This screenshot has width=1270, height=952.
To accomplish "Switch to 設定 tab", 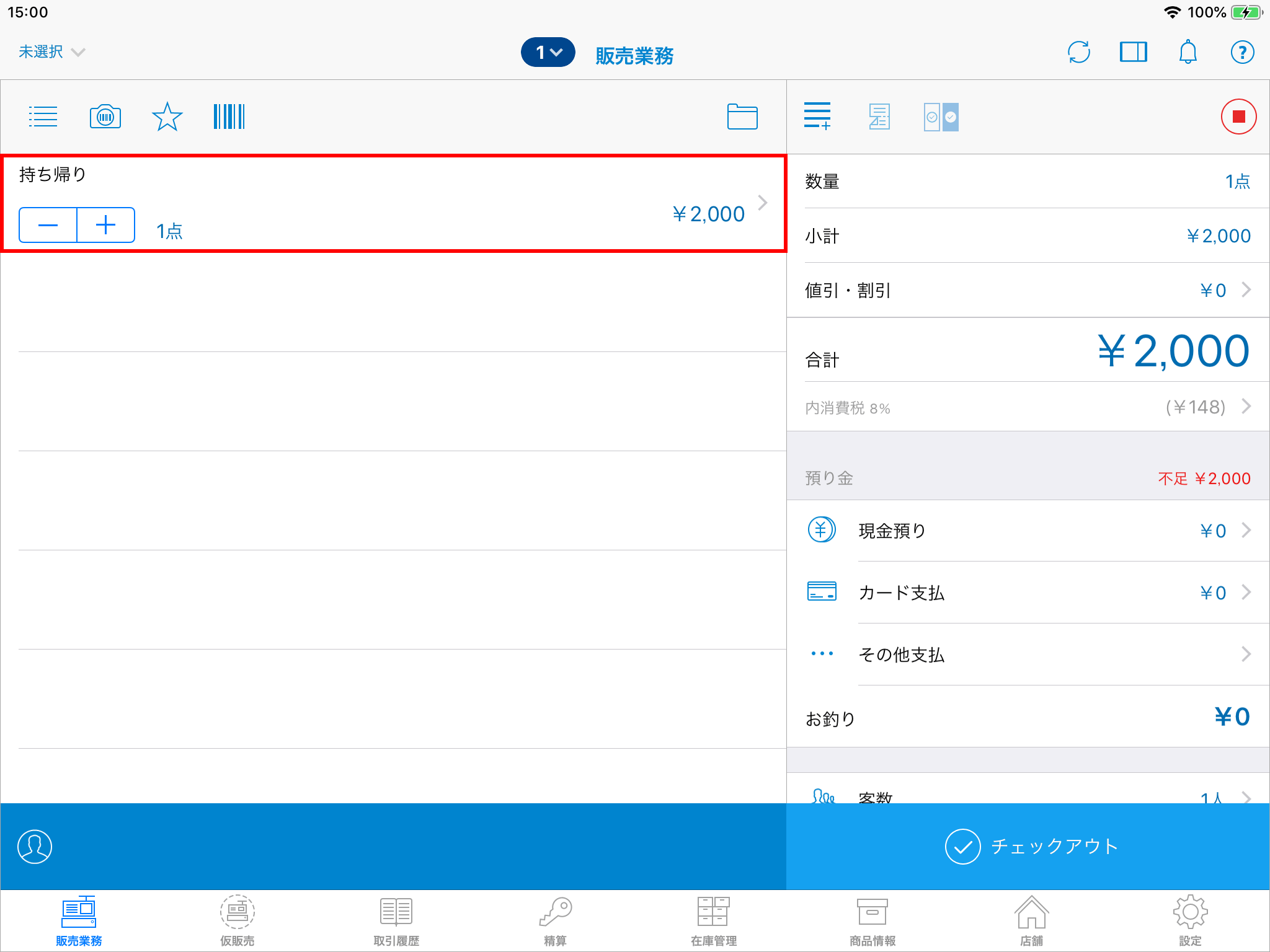I will (x=1190, y=921).
